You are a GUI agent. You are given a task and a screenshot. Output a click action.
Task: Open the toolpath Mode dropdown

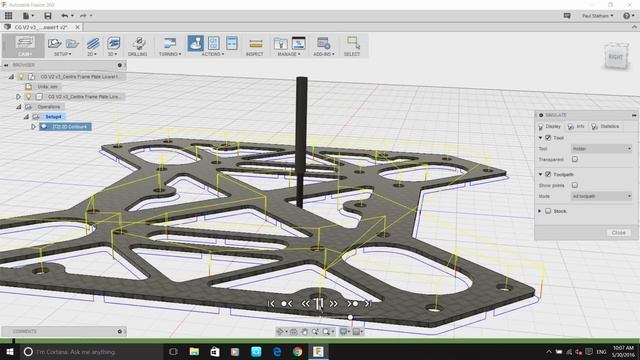pos(602,196)
